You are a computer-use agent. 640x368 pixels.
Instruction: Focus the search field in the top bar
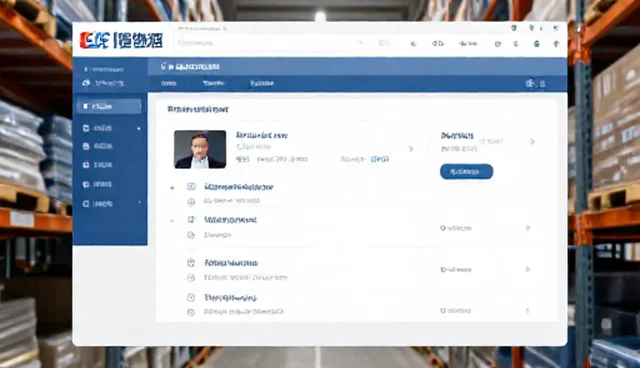click(x=286, y=43)
